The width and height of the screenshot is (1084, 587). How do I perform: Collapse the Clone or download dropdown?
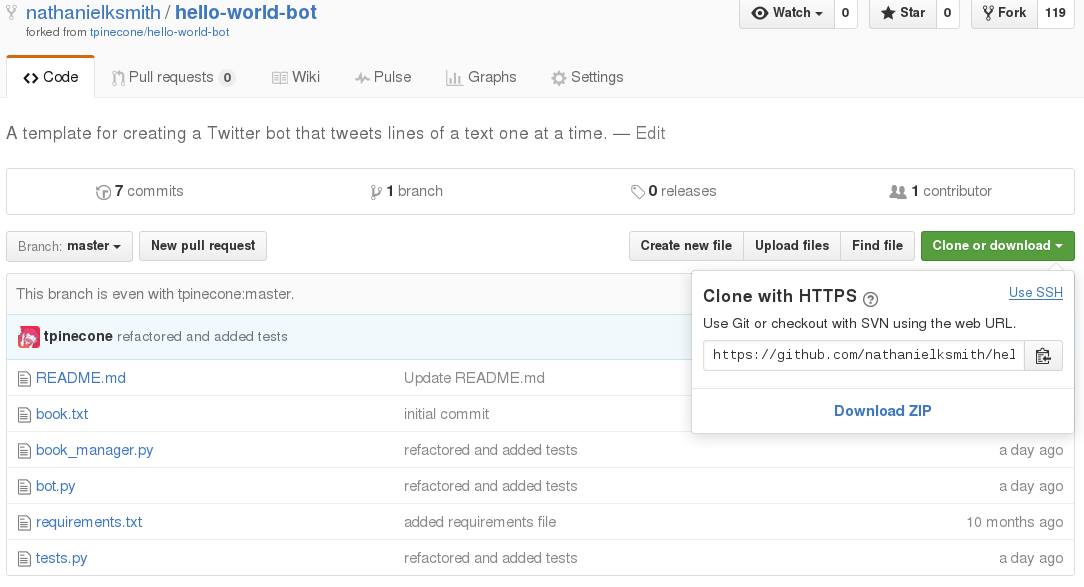(996, 246)
